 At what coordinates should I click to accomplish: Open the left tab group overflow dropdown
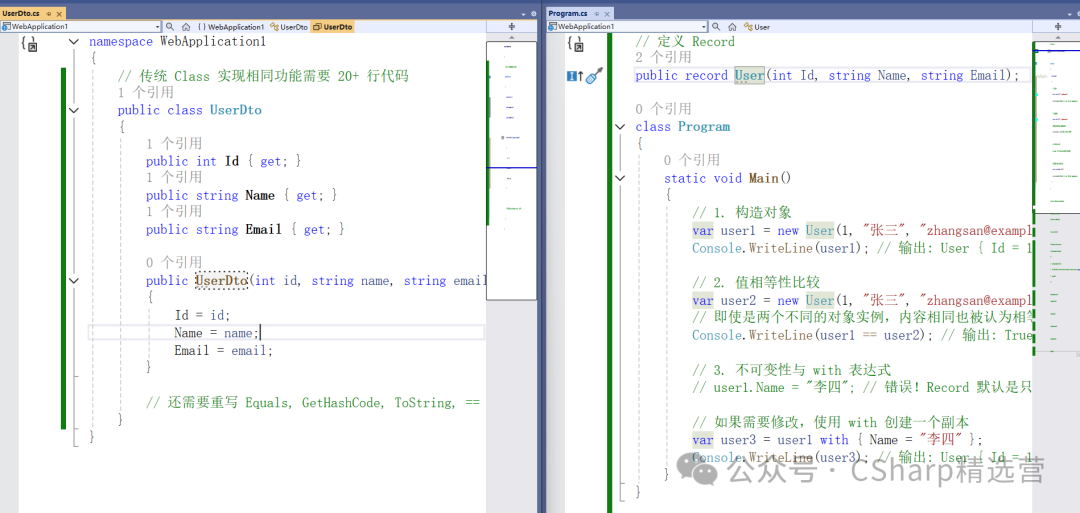523,13
